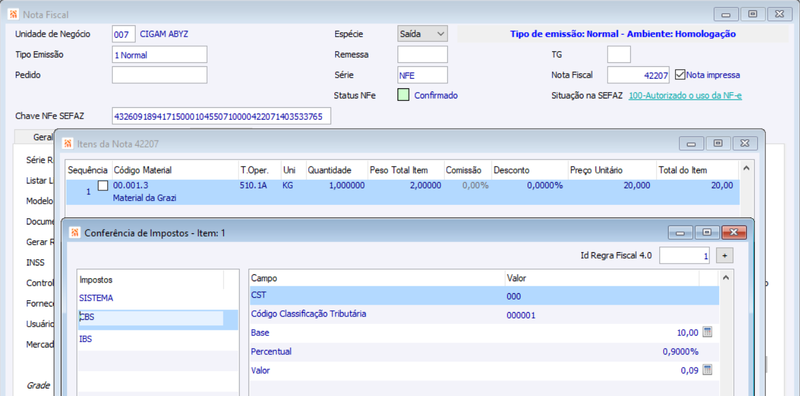Image resolution: width=800 pixels, height=396 pixels.
Task: Maximize the Itens da Nota 42207 window
Action: [718, 143]
